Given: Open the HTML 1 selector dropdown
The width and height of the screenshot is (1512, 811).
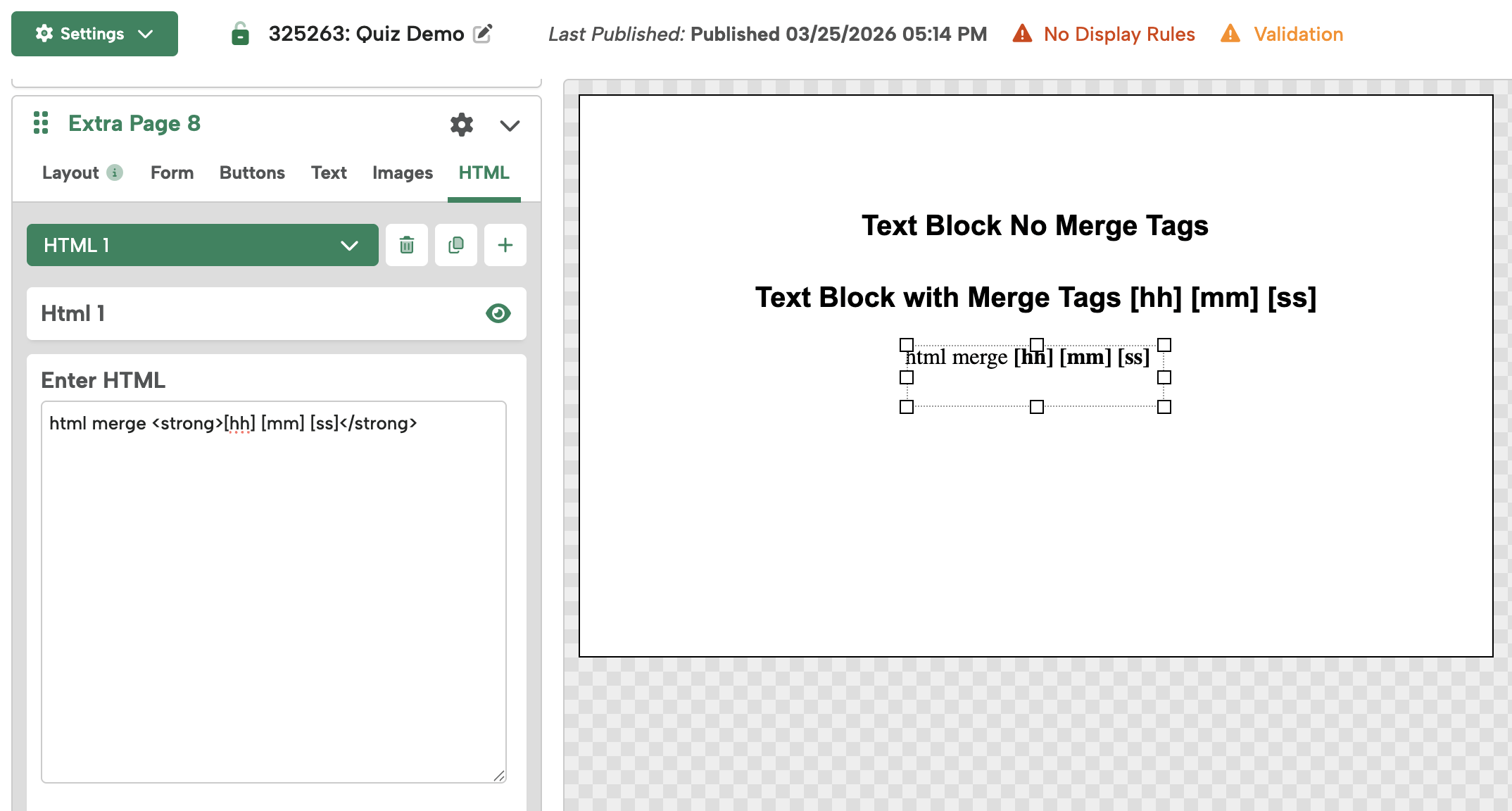Looking at the screenshot, I should point(347,245).
